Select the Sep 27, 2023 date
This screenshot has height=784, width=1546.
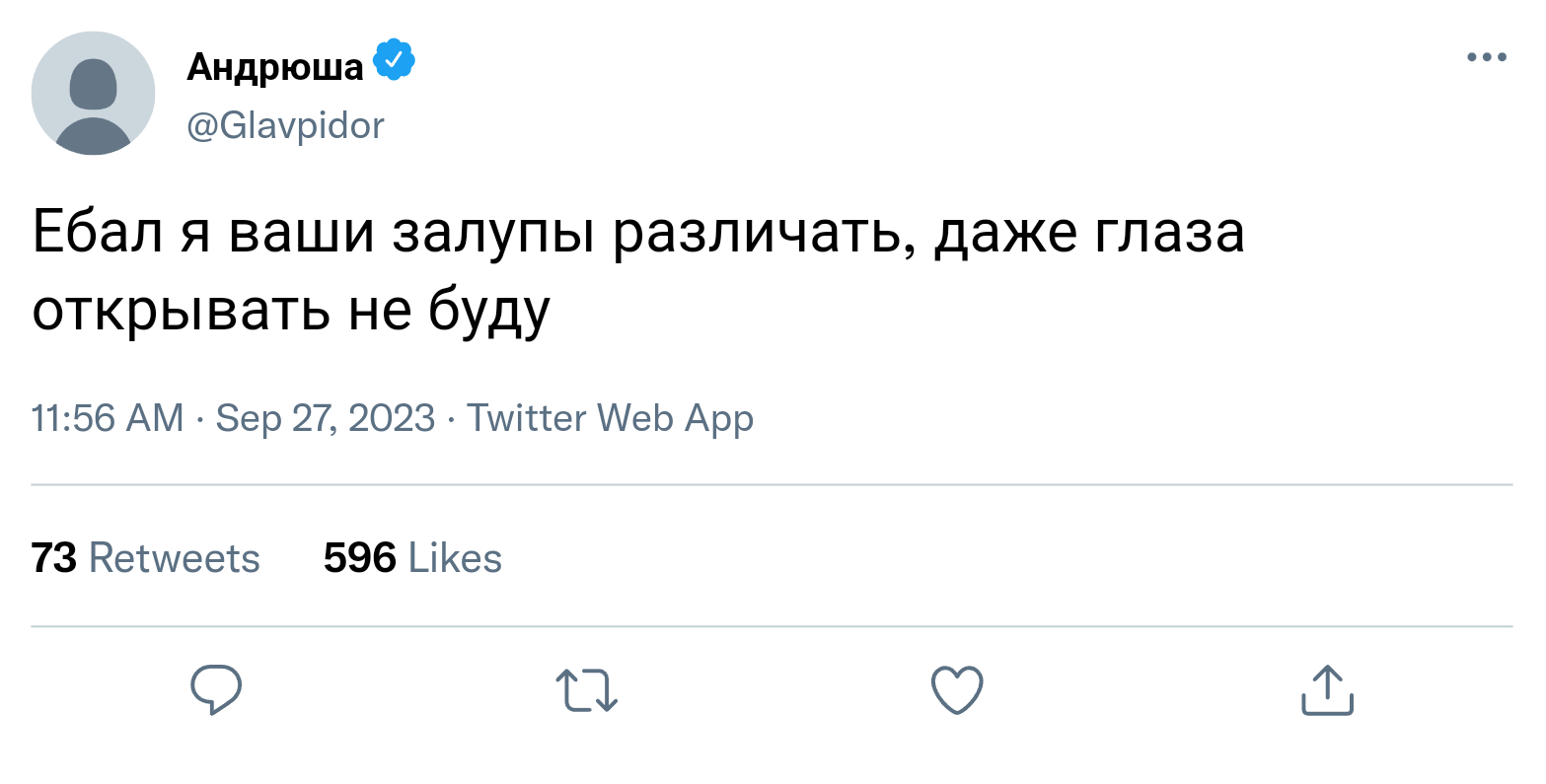pos(325,418)
